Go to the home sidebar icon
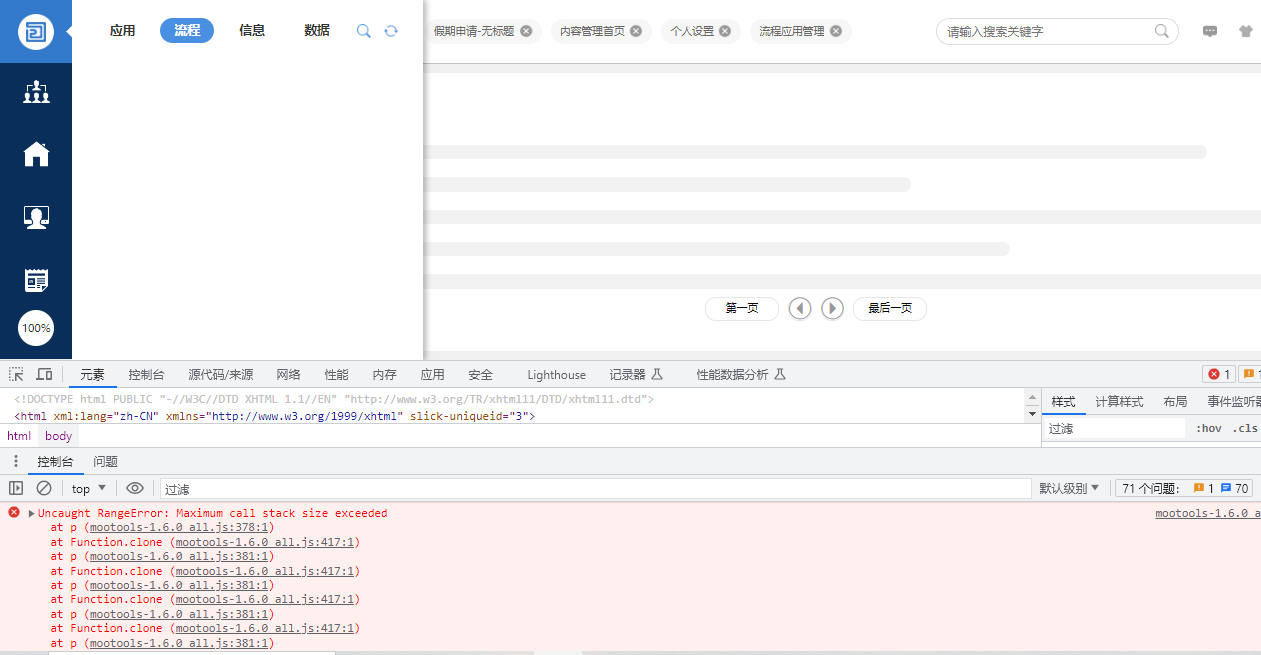 [36, 154]
